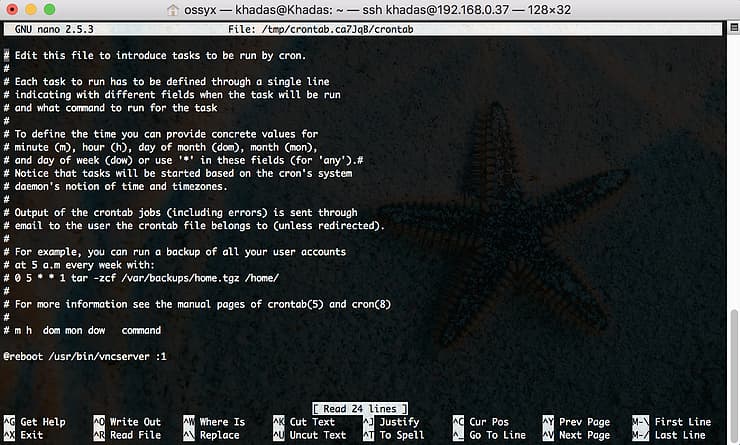The width and height of the screenshot is (740, 445).
Task: Click the ^C Cur Pos shortcut
Action: (480, 422)
